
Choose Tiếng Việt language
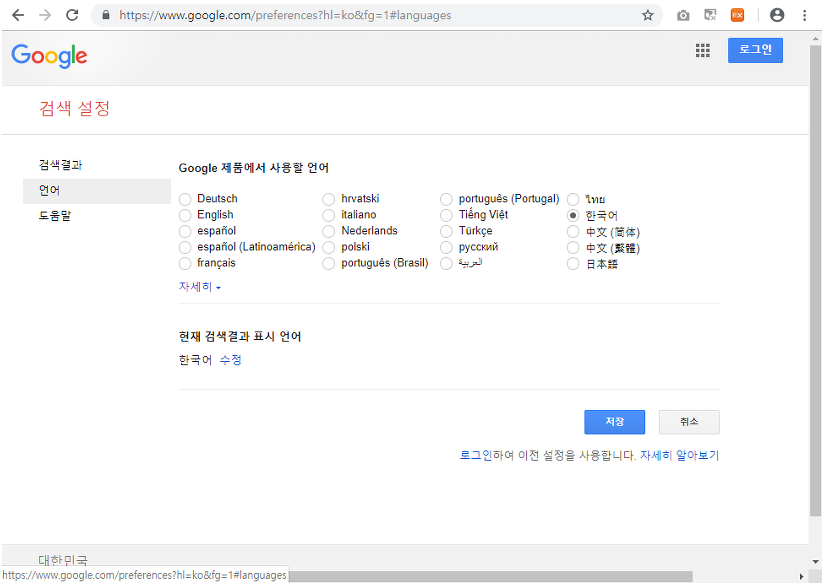click(446, 215)
